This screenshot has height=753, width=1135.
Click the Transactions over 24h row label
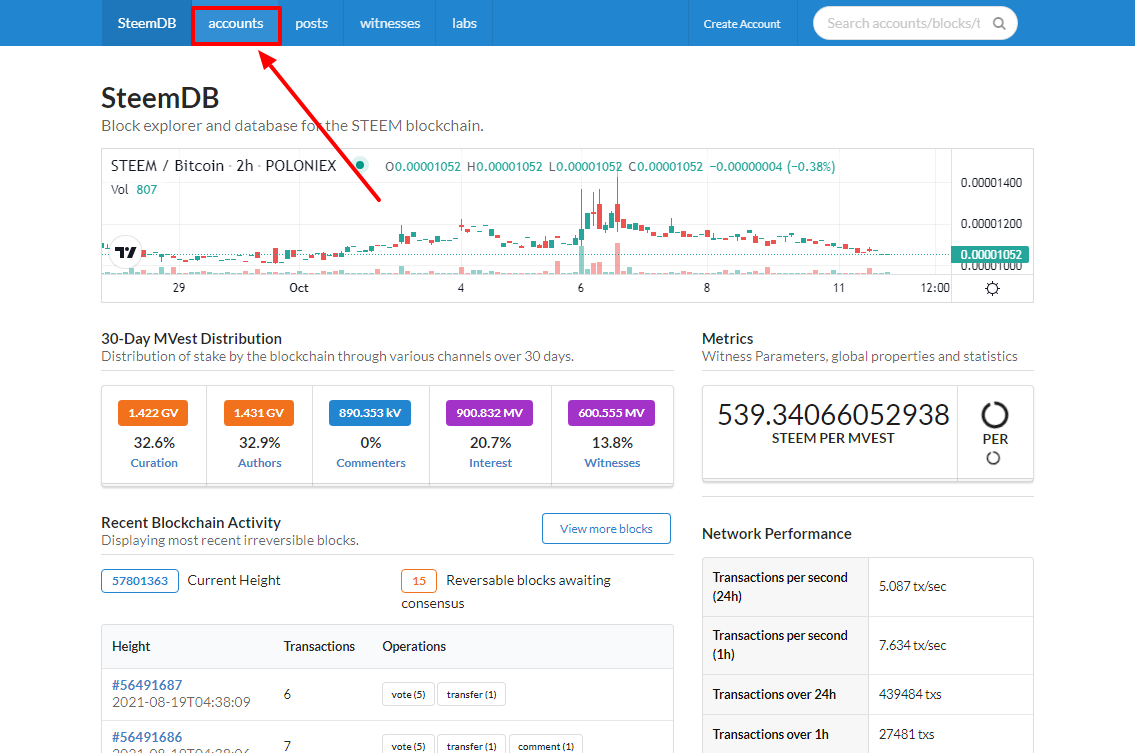[x=774, y=694]
